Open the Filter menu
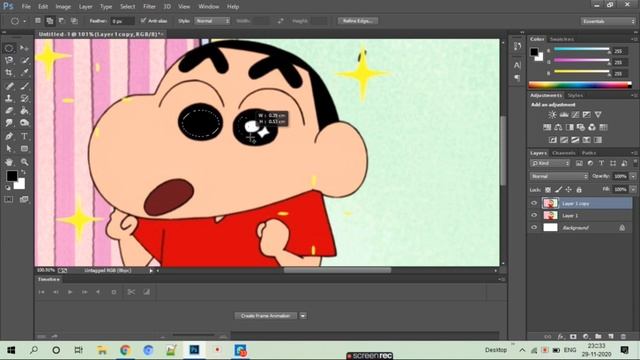The width and height of the screenshot is (640, 360). coord(149,7)
